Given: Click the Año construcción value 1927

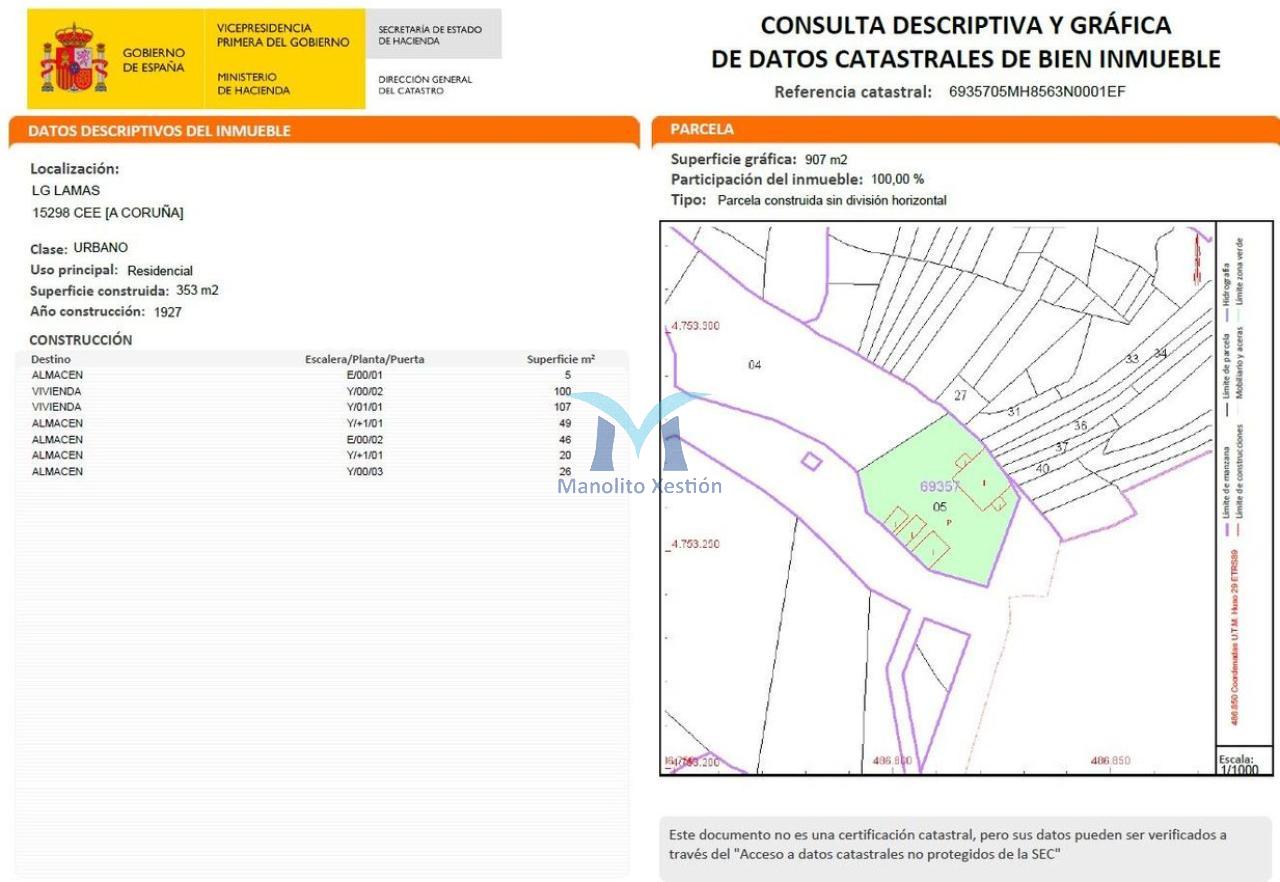Looking at the screenshot, I should tap(167, 312).
